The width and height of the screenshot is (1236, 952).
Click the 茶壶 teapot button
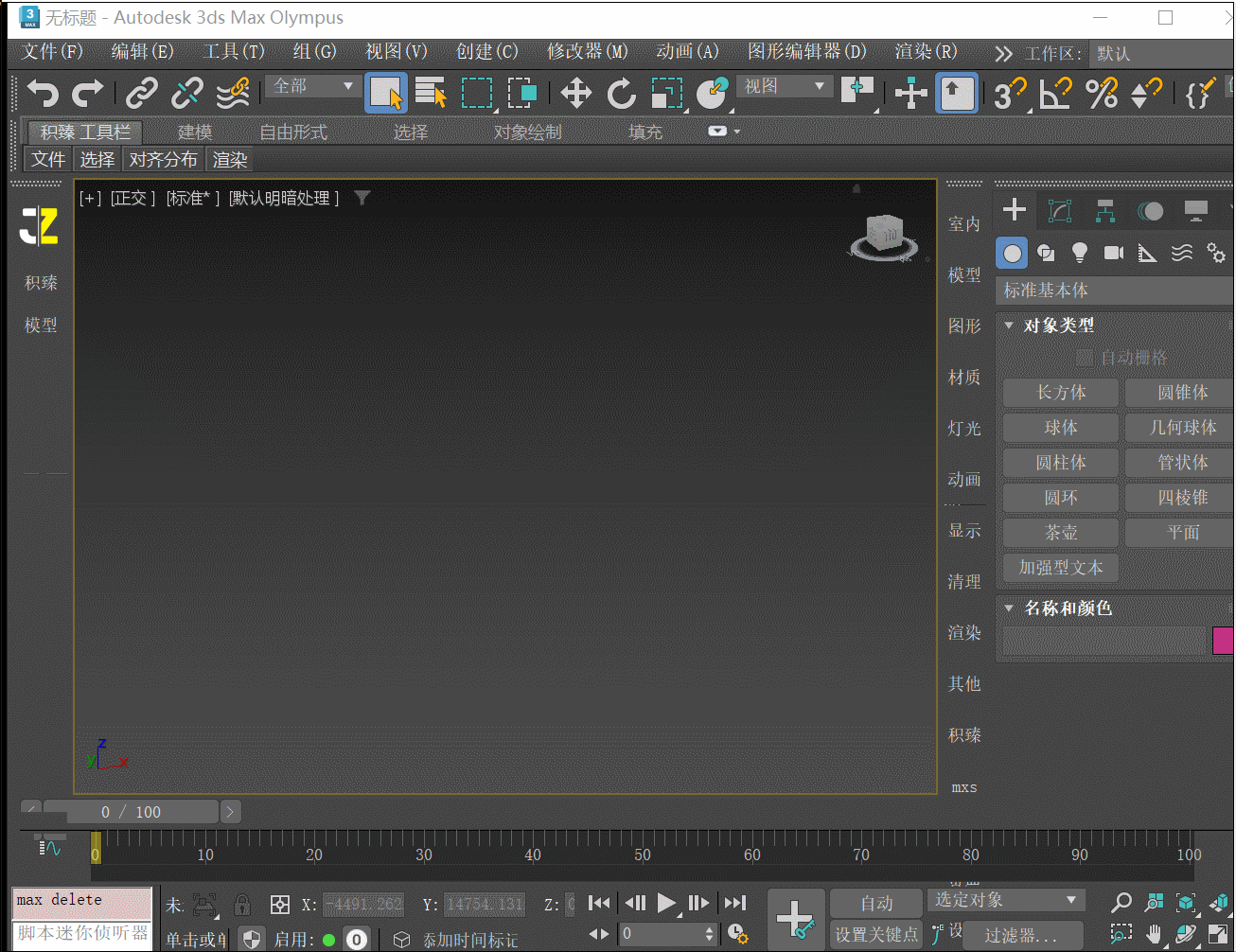(x=1061, y=533)
